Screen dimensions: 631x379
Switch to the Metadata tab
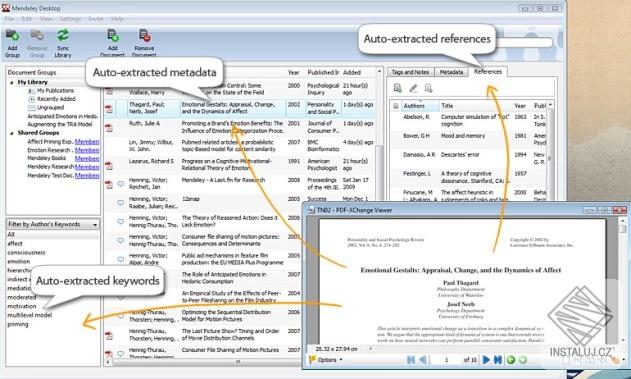451,72
